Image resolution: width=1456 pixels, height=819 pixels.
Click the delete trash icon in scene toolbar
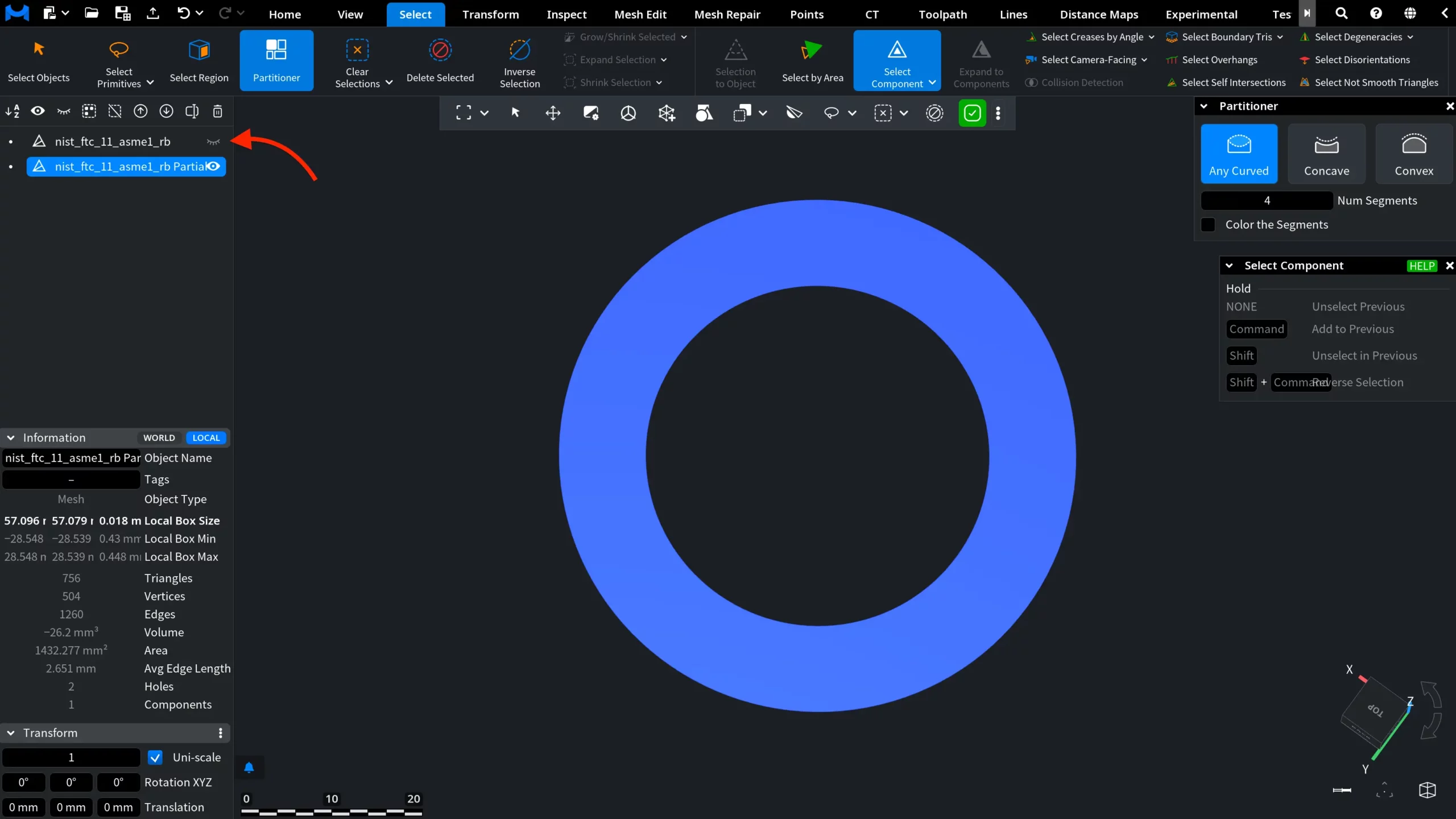pyautogui.click(x=217, y=111)
